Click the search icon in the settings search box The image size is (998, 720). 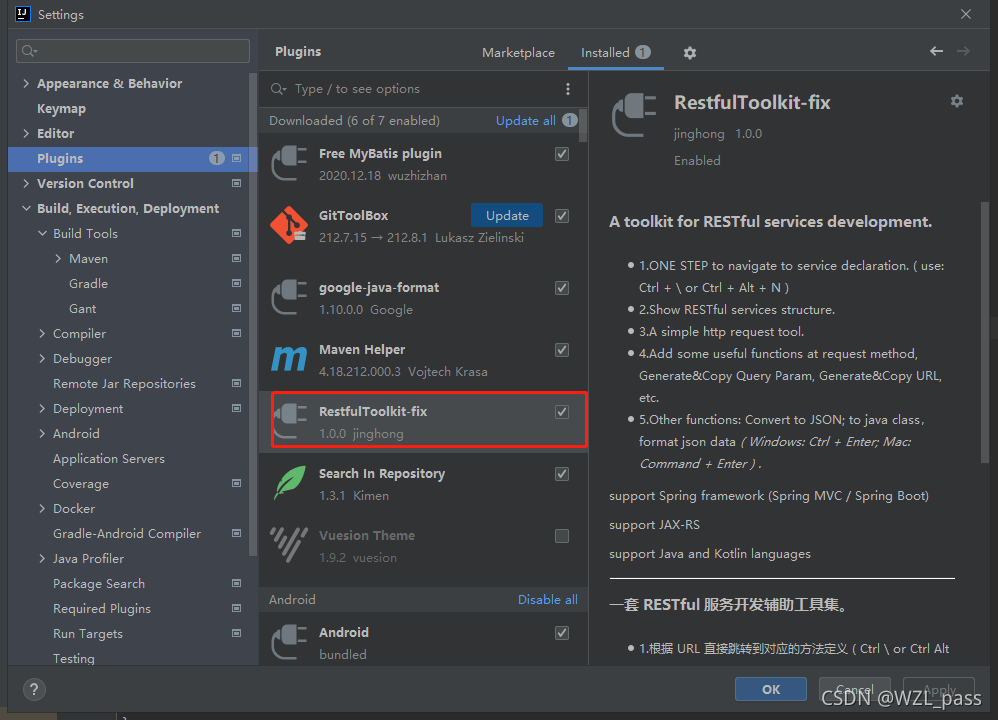point(29,51)
